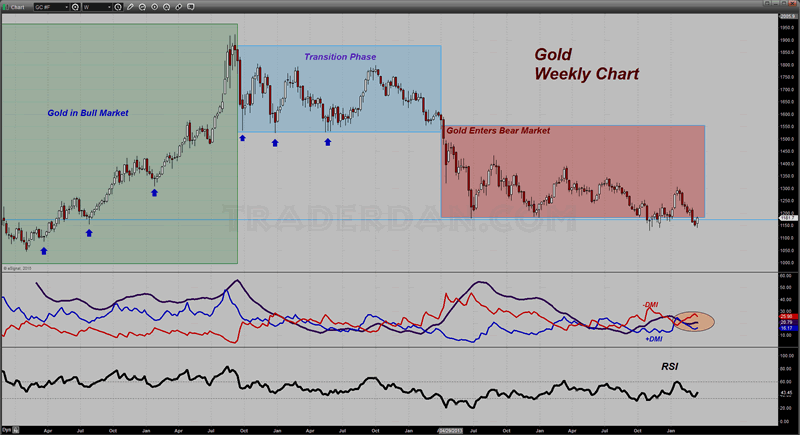This screenshot has width=800, height=435.
Task: Click the Dyn label at bottom left
Action: [x=6, y=430]
